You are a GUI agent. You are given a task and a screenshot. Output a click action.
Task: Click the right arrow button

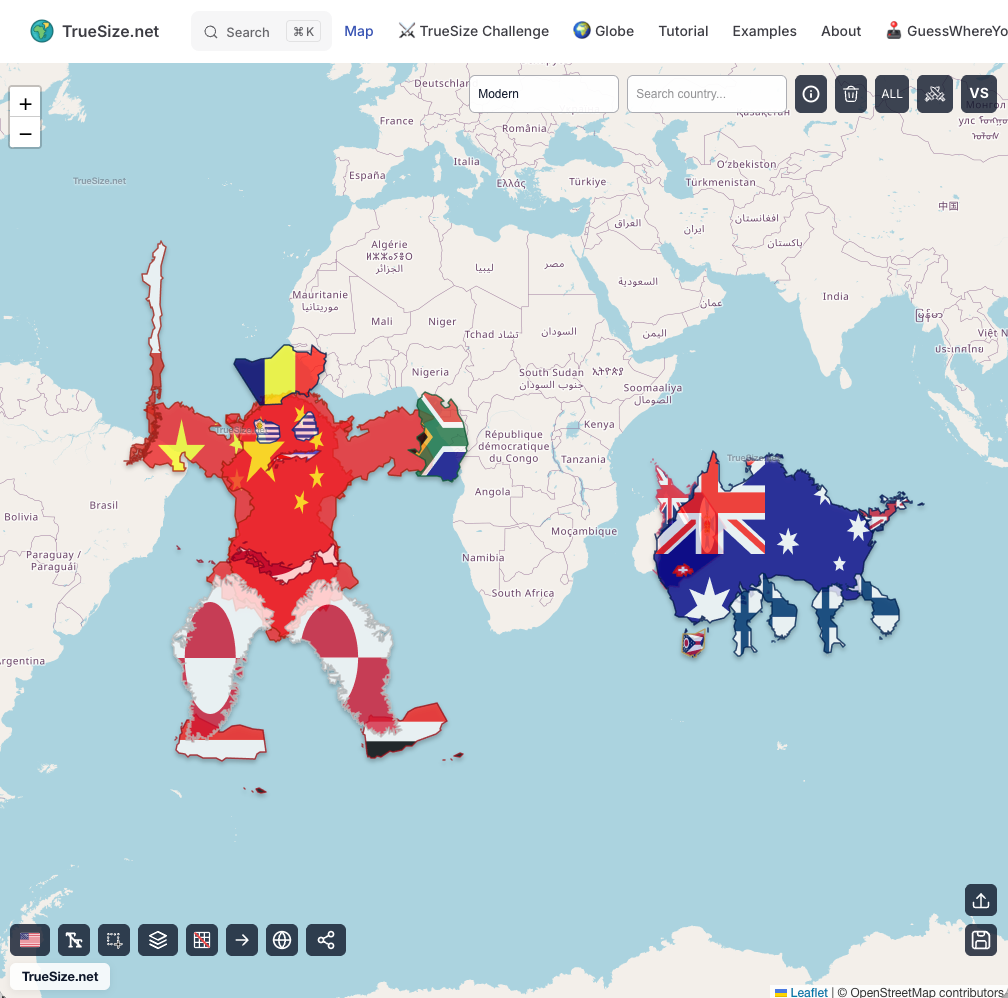point(242,940)
